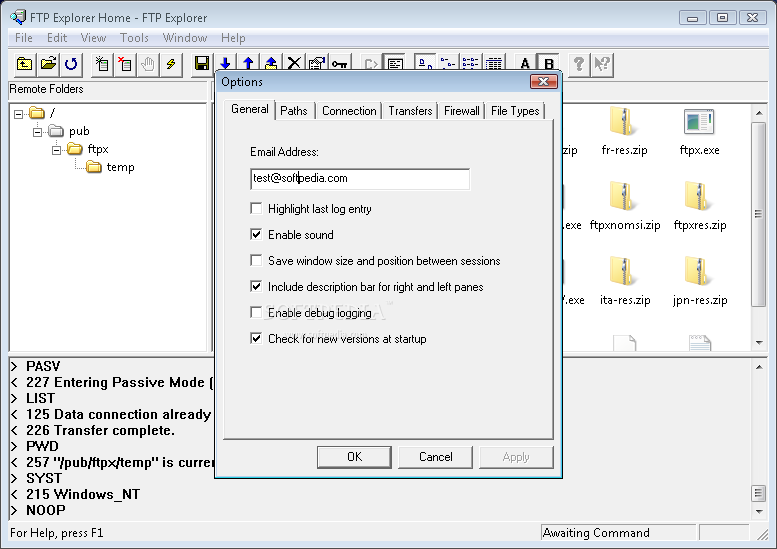Open the Edit menu

[56, 38]
